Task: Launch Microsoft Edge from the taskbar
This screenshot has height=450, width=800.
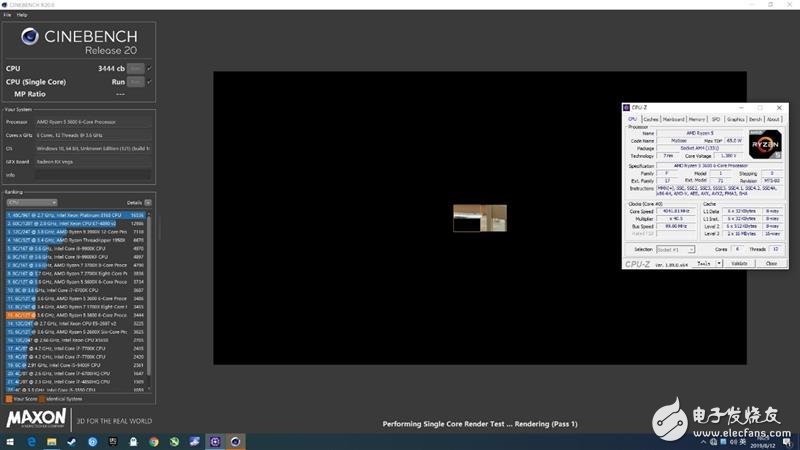Action: pyautogui.click(x=31, y=442)
